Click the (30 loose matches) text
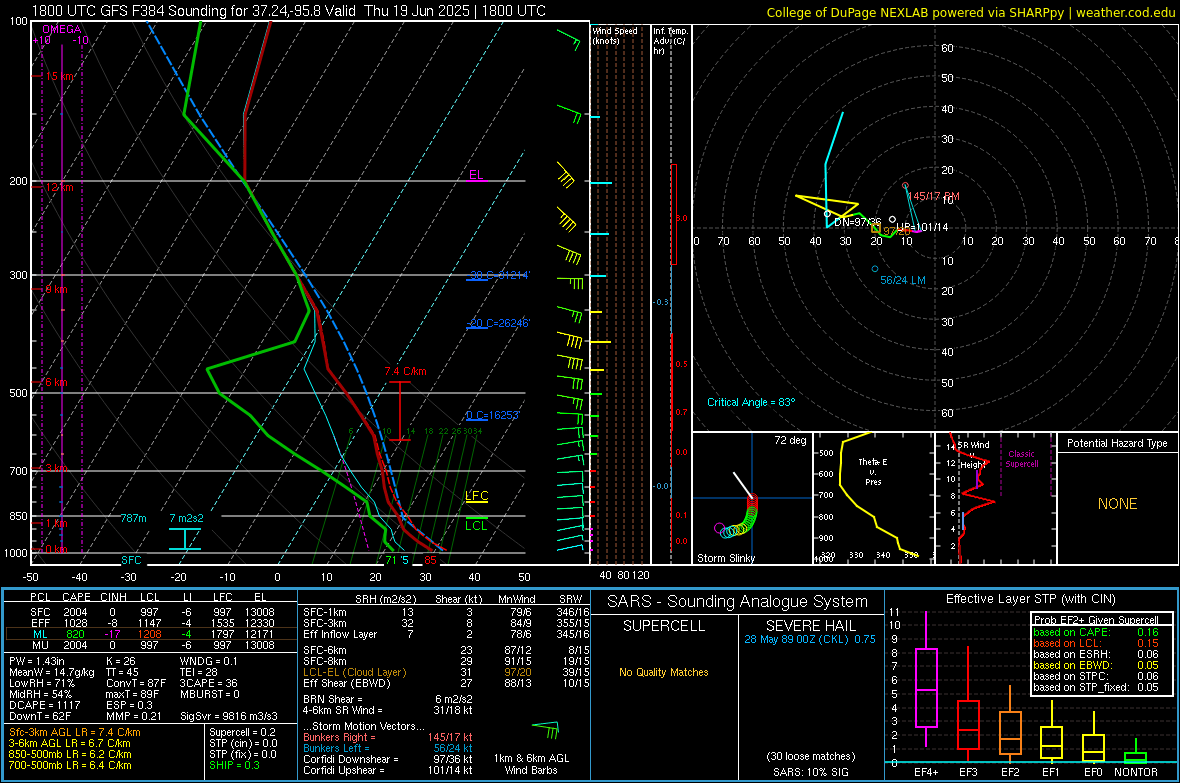Screen dimensions: 1180x783 pyautogui.click(x=810, y=756)
